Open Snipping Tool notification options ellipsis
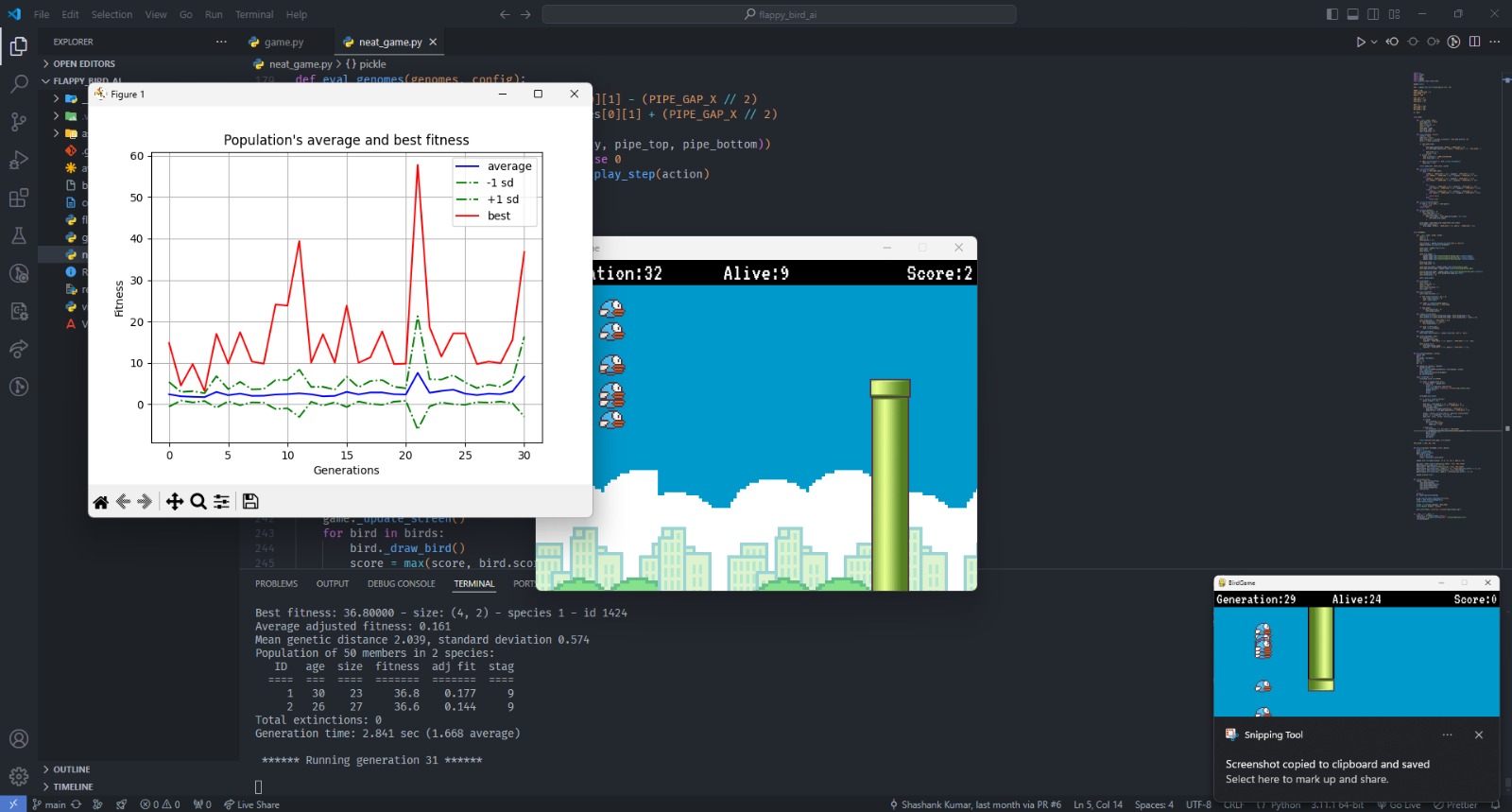1512x812 pixels. click(x=1447, y=734)
